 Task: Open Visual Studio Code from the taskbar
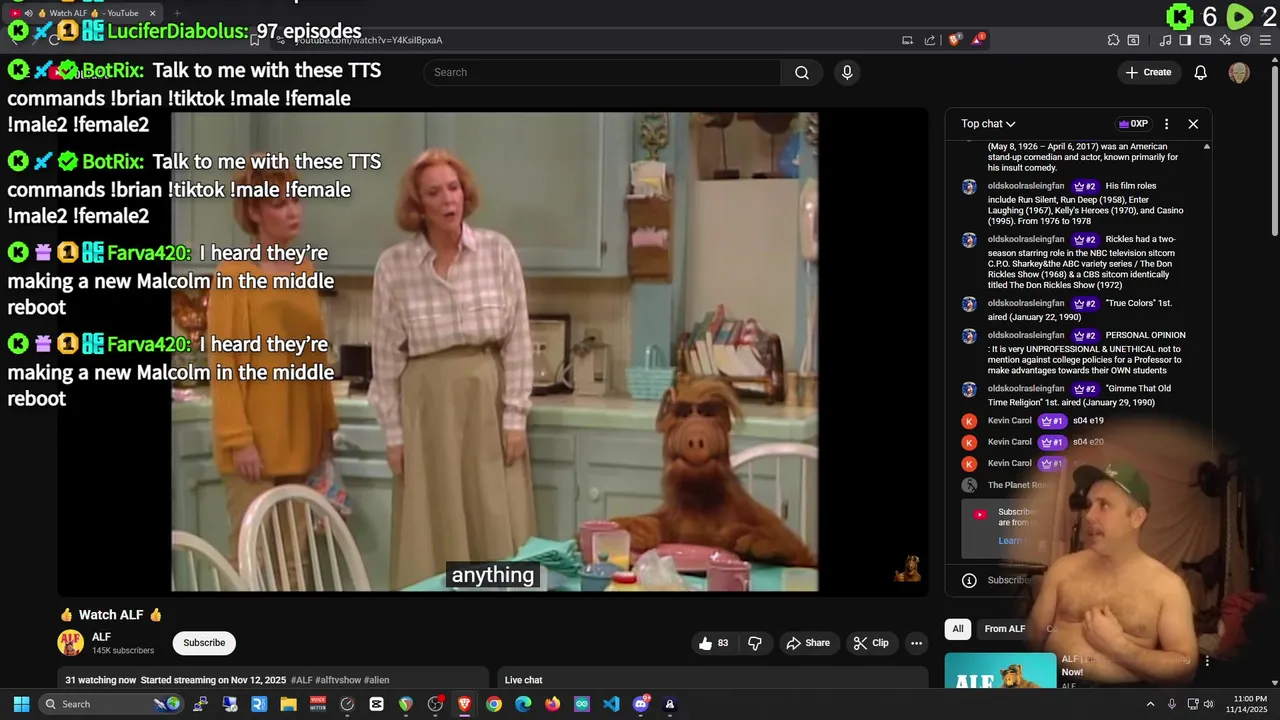point(611,704)
